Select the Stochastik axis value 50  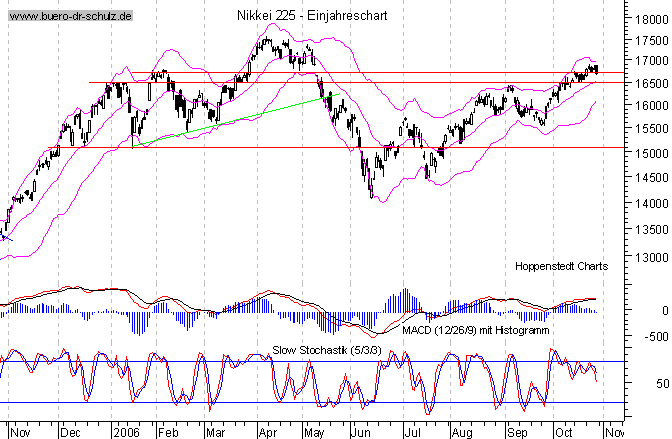[662, 383]
